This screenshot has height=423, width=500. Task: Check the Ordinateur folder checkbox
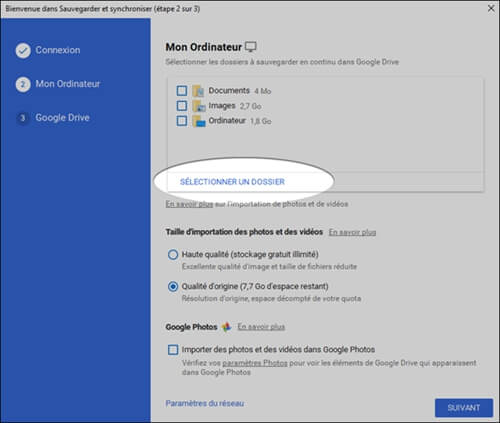click(182, 120)
